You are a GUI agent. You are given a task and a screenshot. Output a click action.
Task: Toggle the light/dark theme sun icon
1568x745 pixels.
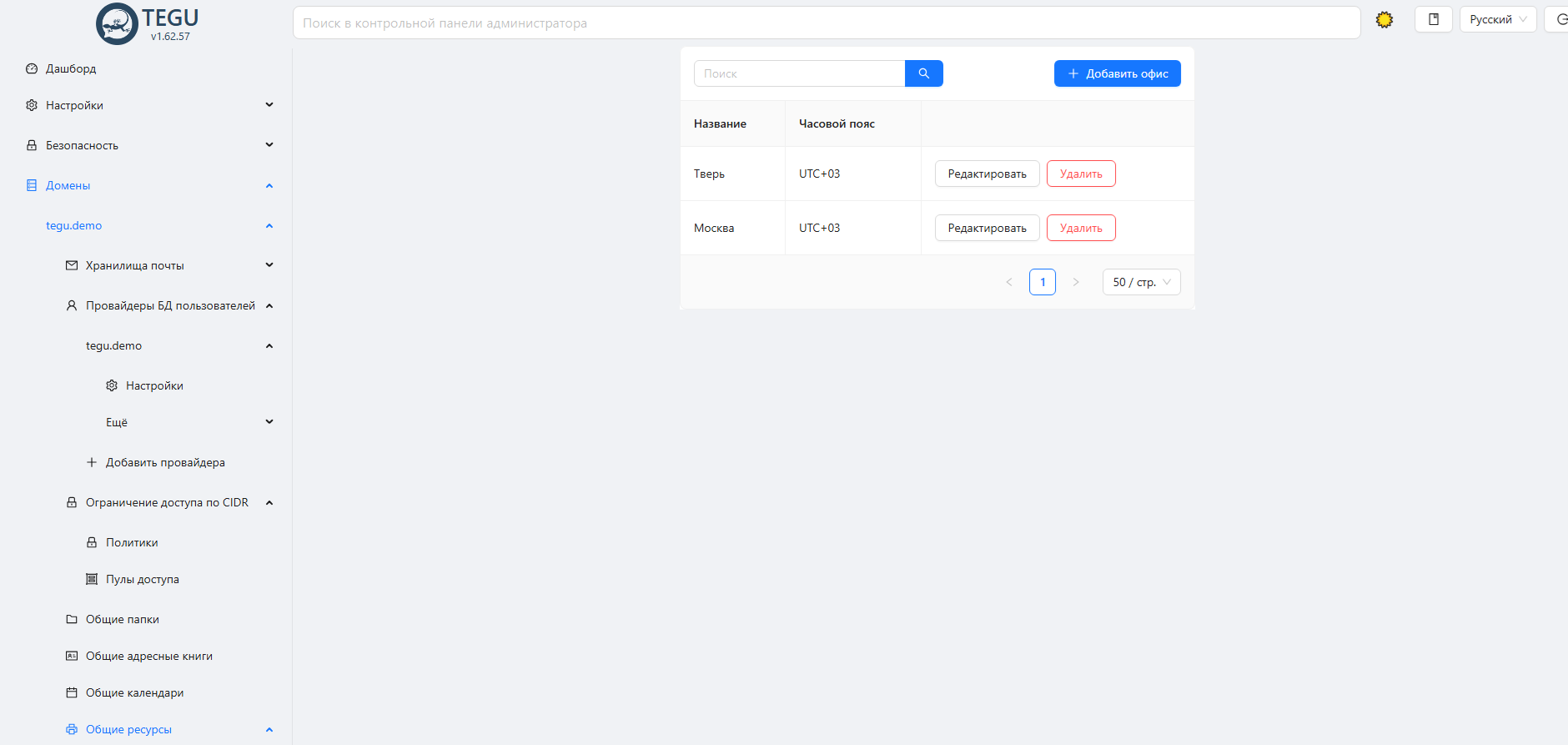[1384, 20]
